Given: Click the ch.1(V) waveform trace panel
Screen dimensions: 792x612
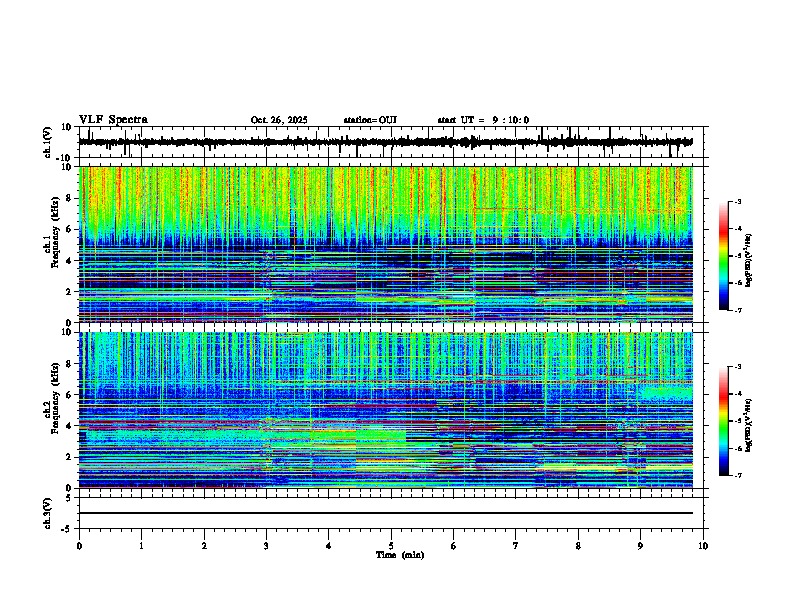Looking at the screenshot, I should (393, 142).
